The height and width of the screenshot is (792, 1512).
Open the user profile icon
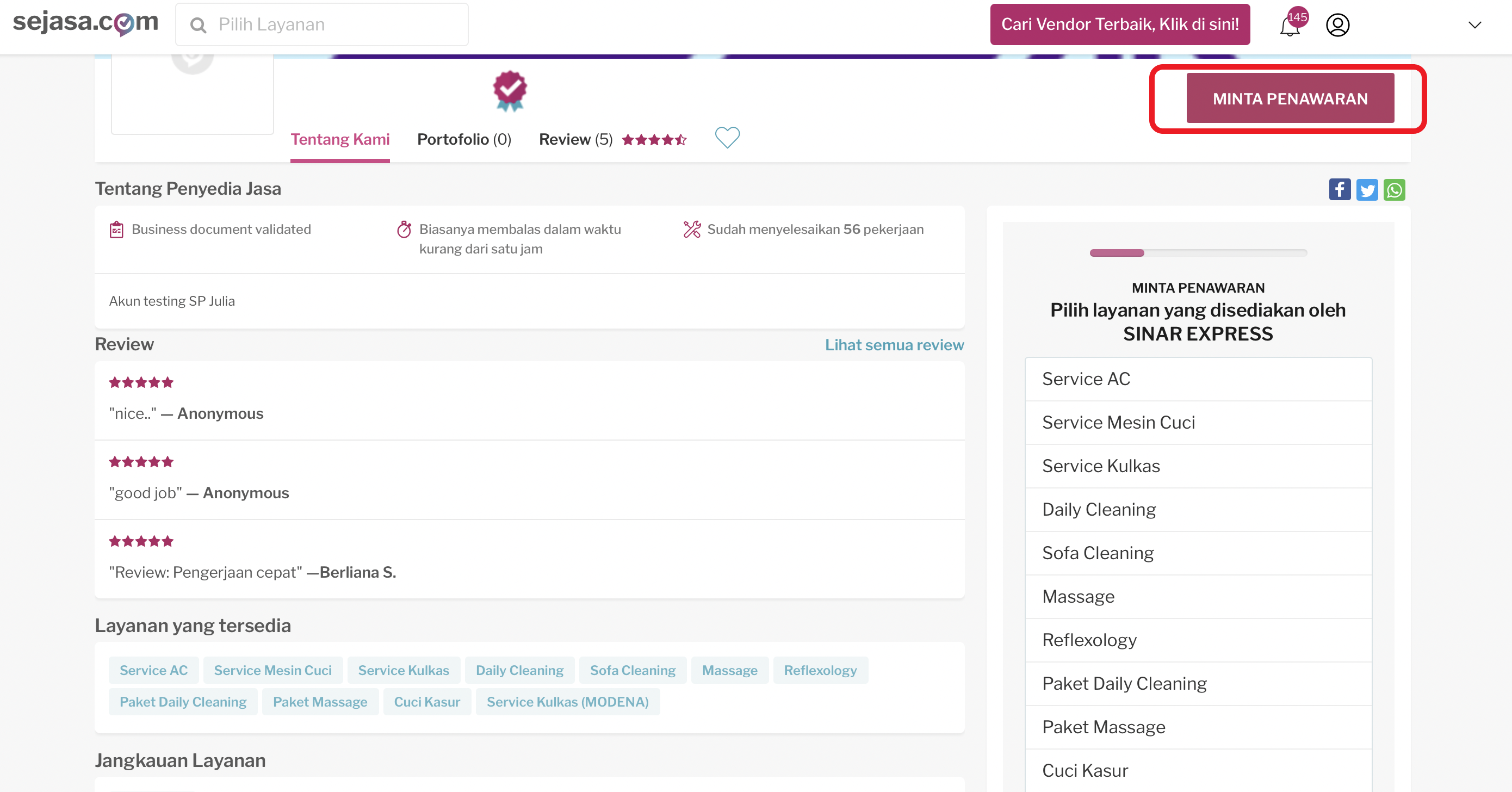[1337, 24]
